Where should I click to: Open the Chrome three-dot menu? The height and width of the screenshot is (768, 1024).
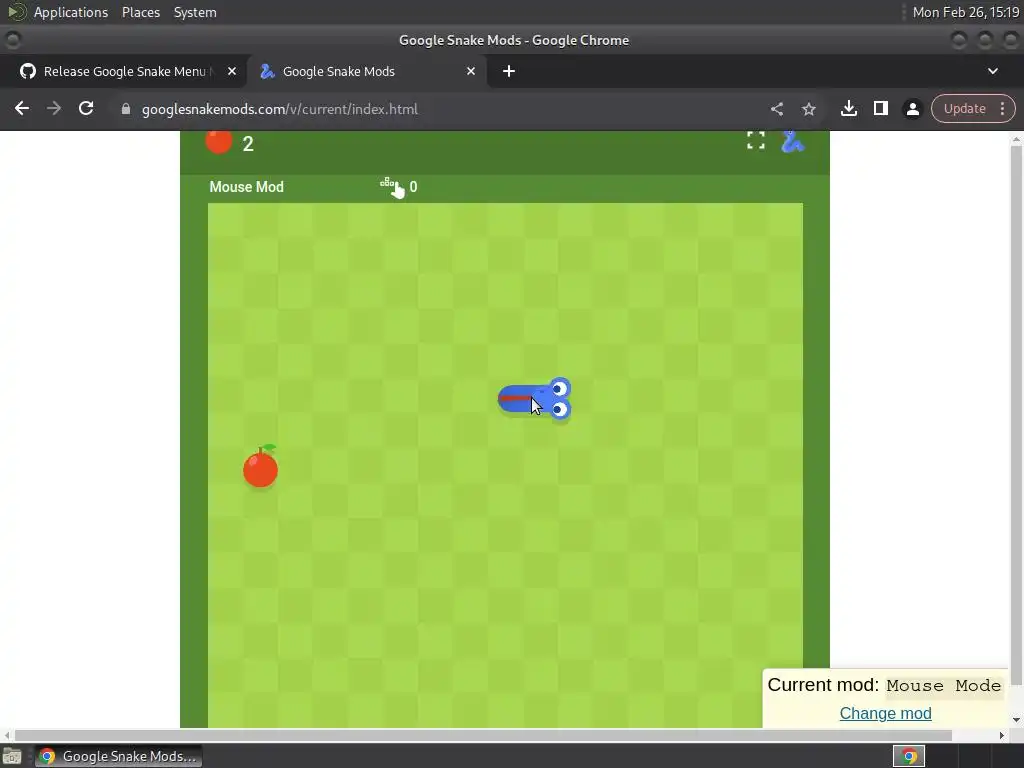(1002, 108)
